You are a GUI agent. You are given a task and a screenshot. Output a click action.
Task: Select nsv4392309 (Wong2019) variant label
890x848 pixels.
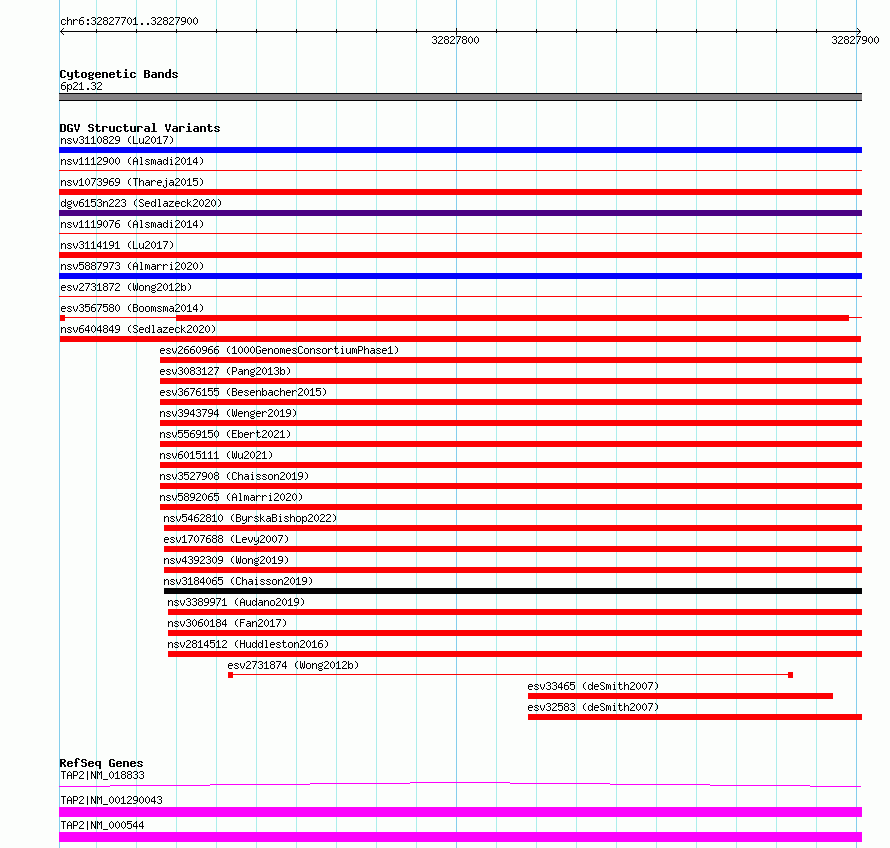tap(226, 560)
